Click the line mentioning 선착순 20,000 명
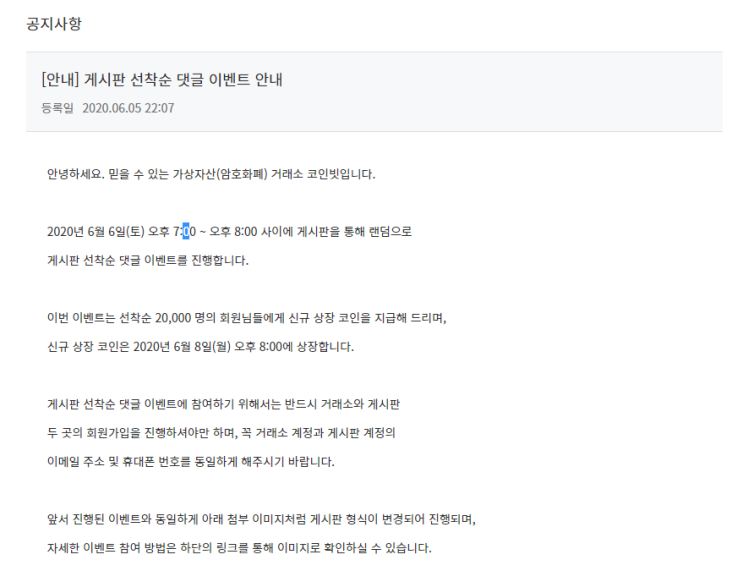 point(246,317)
